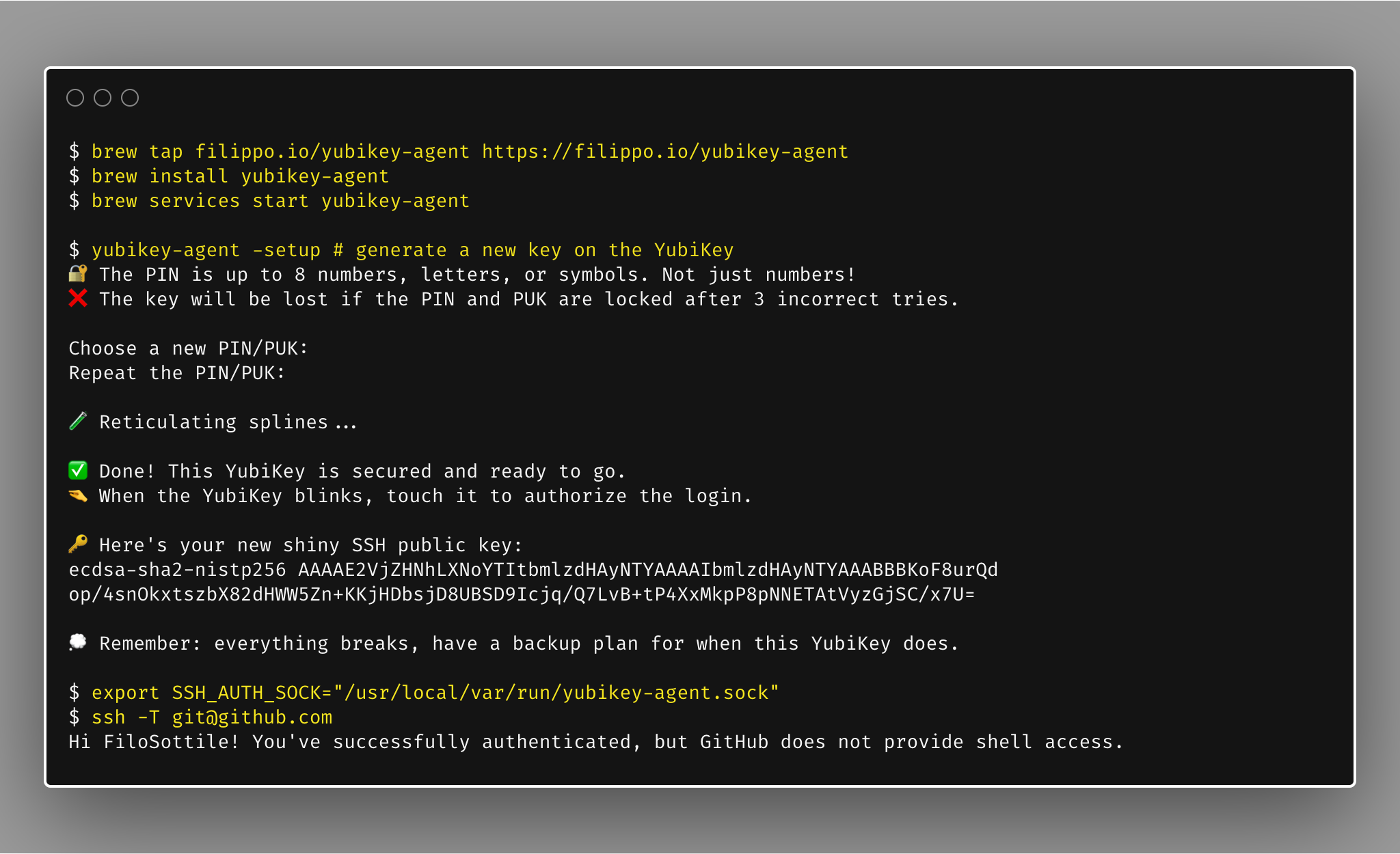Click git@github.com in the ssh command
Image resolution: width=1400 pixels, height=854 pixels.
252,717
